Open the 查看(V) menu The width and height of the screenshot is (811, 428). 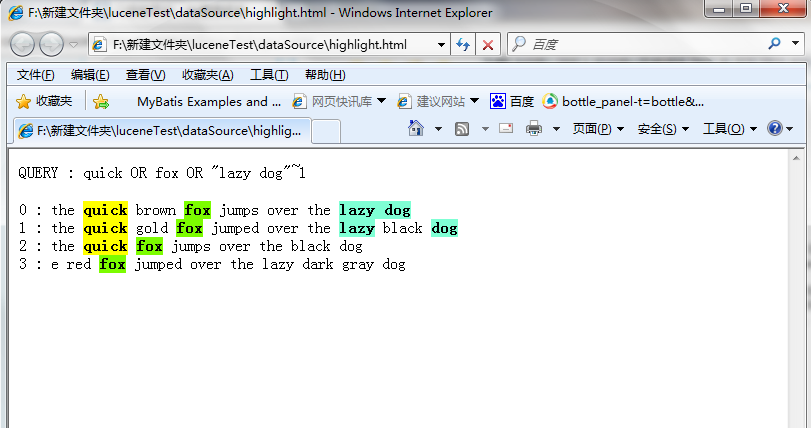(145, 75)
